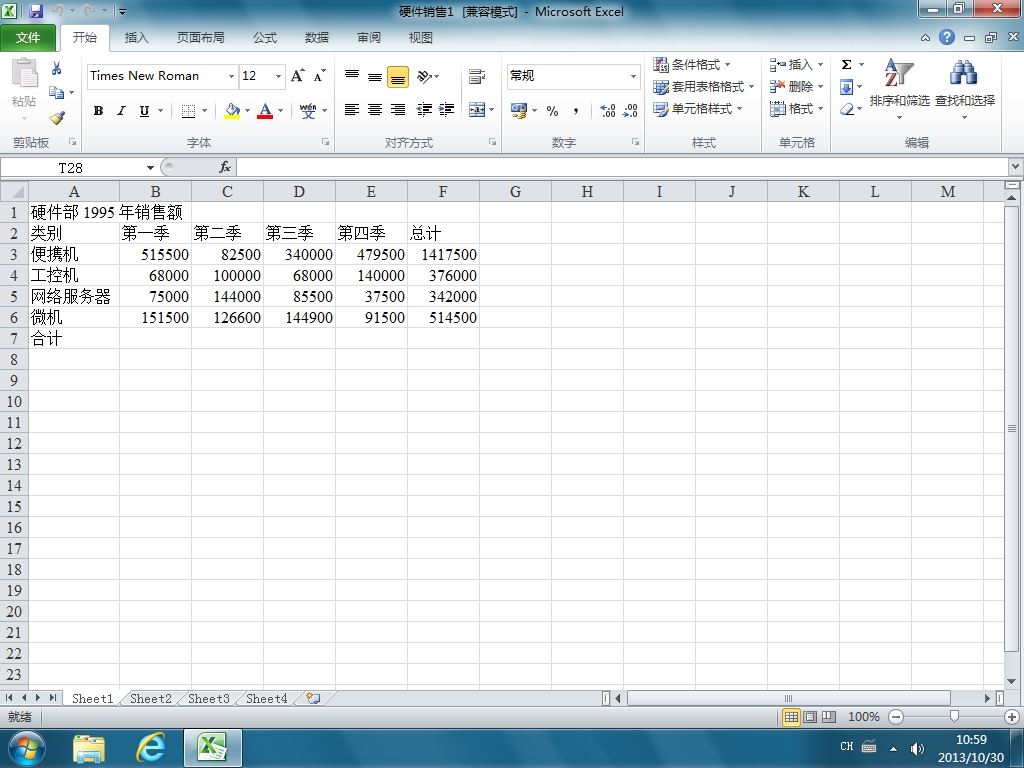
Task: Click the Copy icon in clipboard group
Action: pos(57,93)
